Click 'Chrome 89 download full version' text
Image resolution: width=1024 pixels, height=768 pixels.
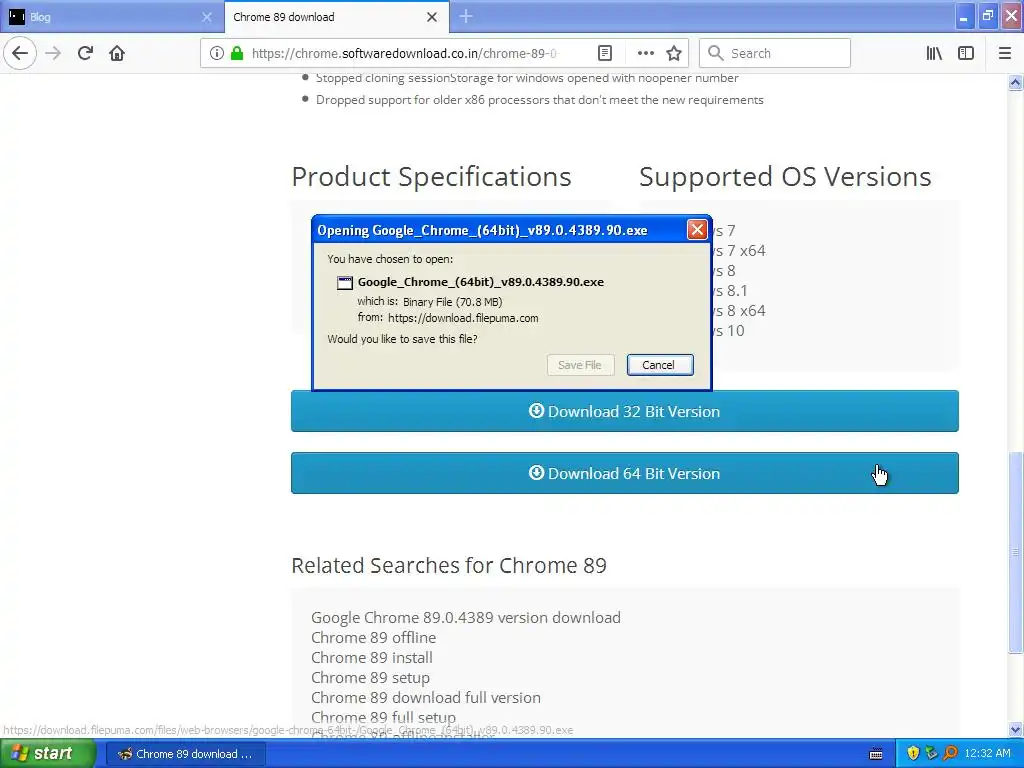click(x=426, y=697)
